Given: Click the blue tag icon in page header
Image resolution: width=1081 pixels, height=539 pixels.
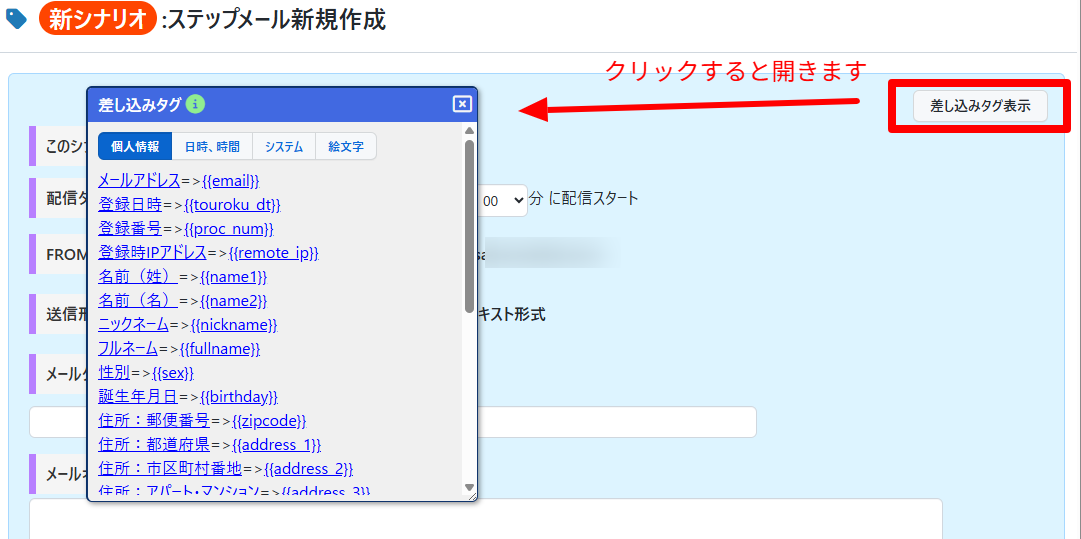Looking at the screenshot, I should [x=17, y=19].
